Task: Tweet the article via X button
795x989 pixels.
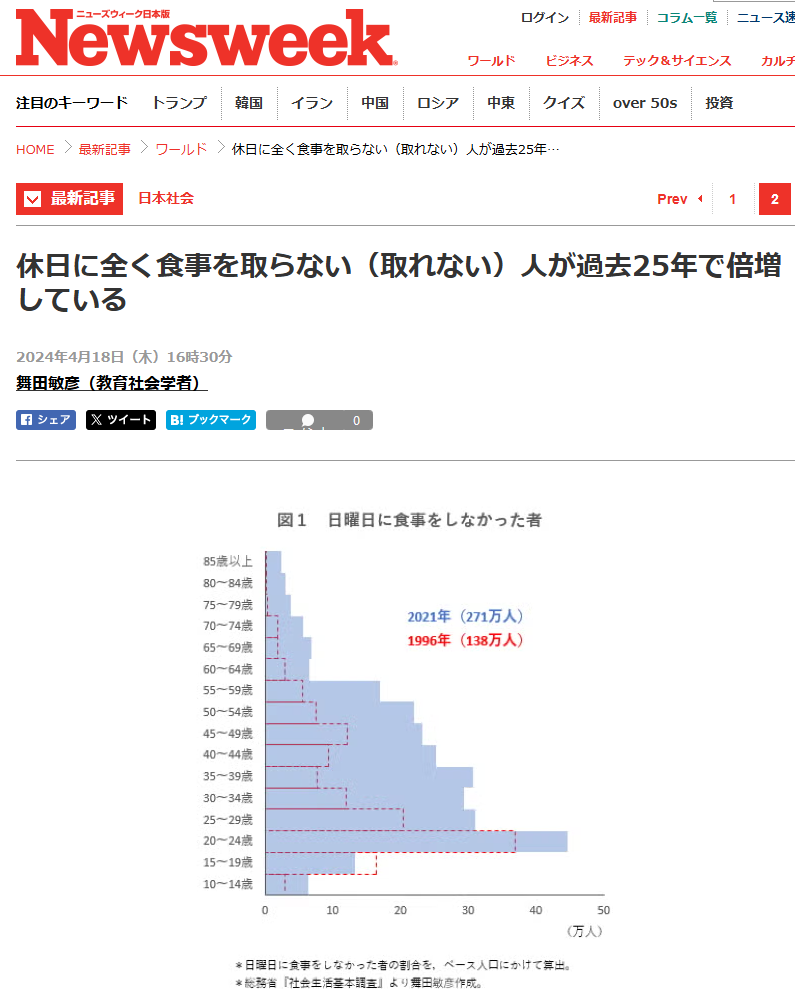Action: [121, 420]
